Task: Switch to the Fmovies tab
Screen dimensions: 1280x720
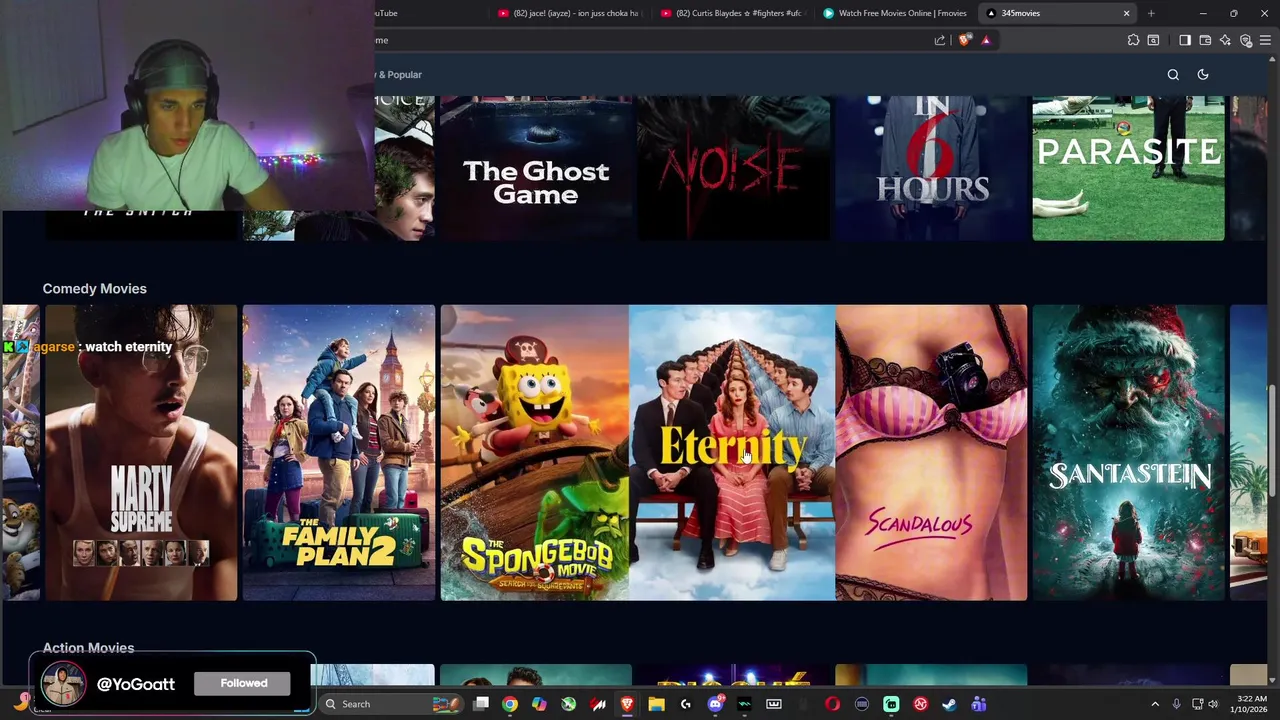Action: [x=894, y=13]
